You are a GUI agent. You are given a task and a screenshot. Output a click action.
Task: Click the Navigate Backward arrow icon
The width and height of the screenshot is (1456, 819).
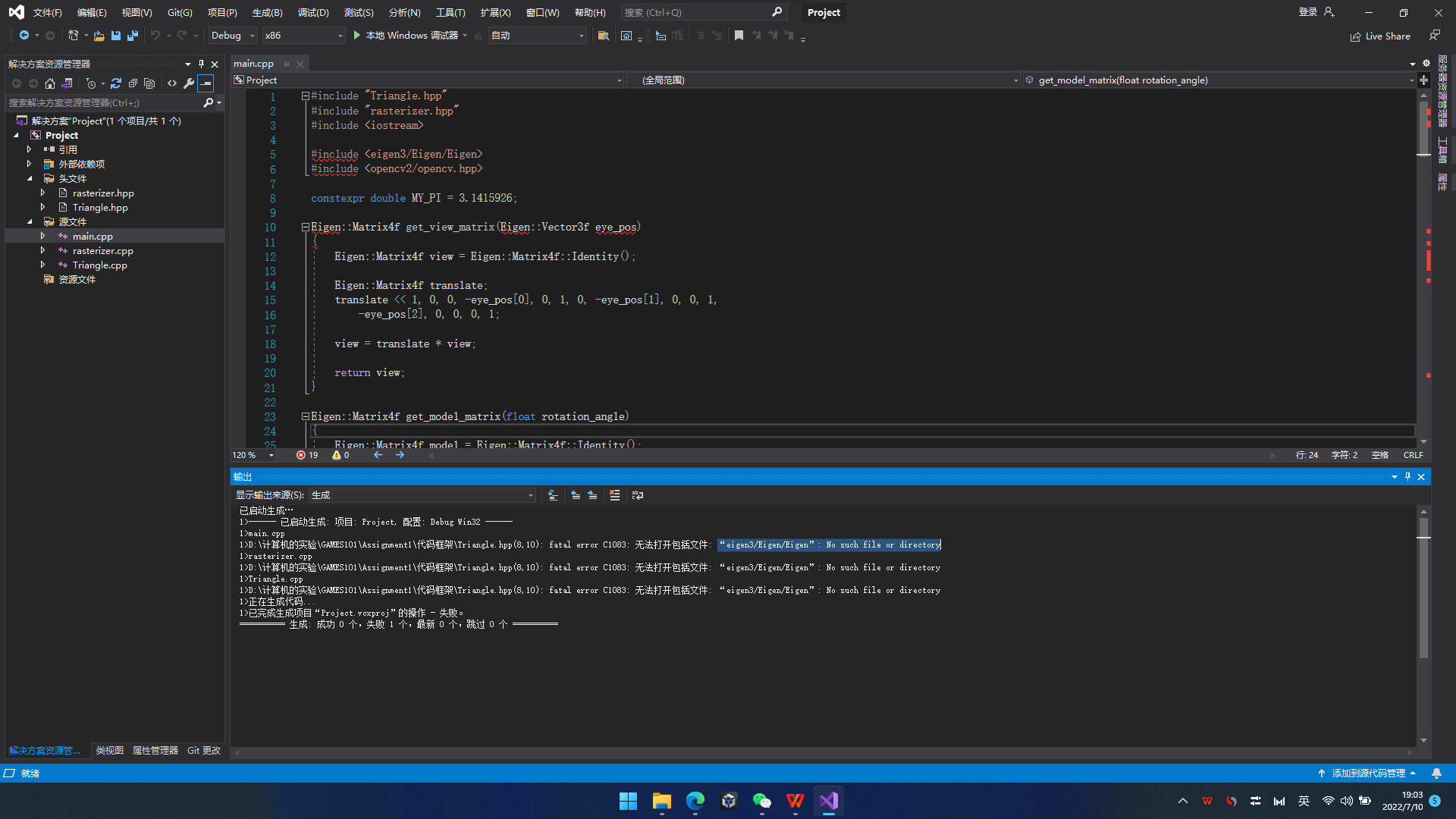[23, 35]
